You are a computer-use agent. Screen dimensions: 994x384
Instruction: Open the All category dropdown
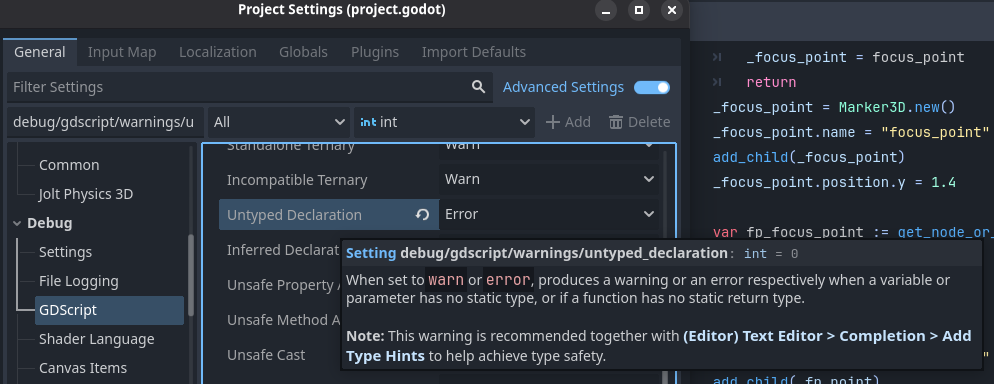click(279, 122)
